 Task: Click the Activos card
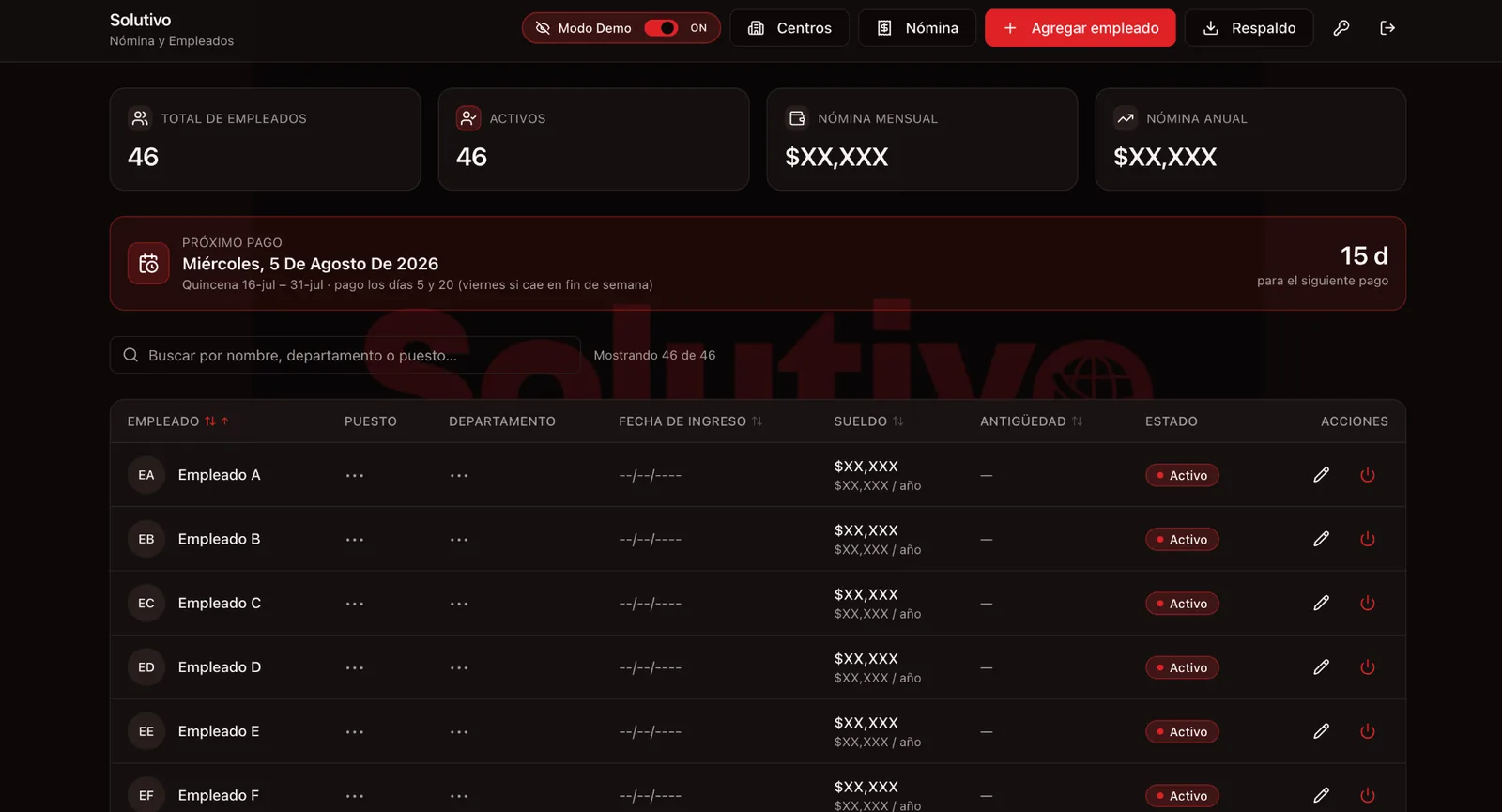(593, 139)
